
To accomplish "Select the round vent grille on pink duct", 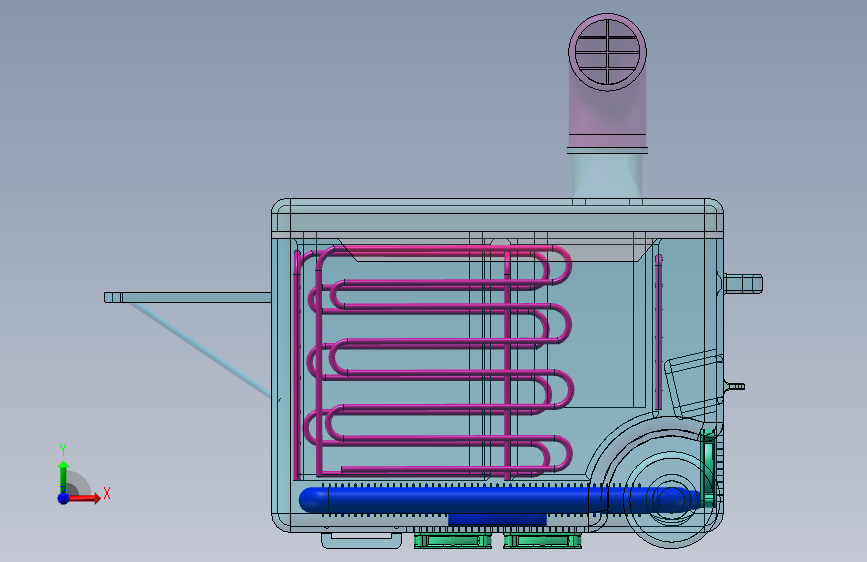I will coord(608,52).
